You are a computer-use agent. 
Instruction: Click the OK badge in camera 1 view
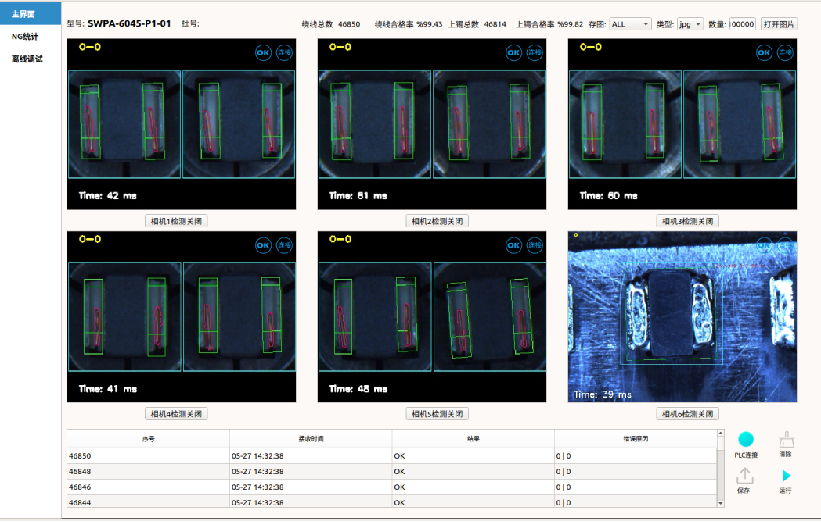coord(263,53)
